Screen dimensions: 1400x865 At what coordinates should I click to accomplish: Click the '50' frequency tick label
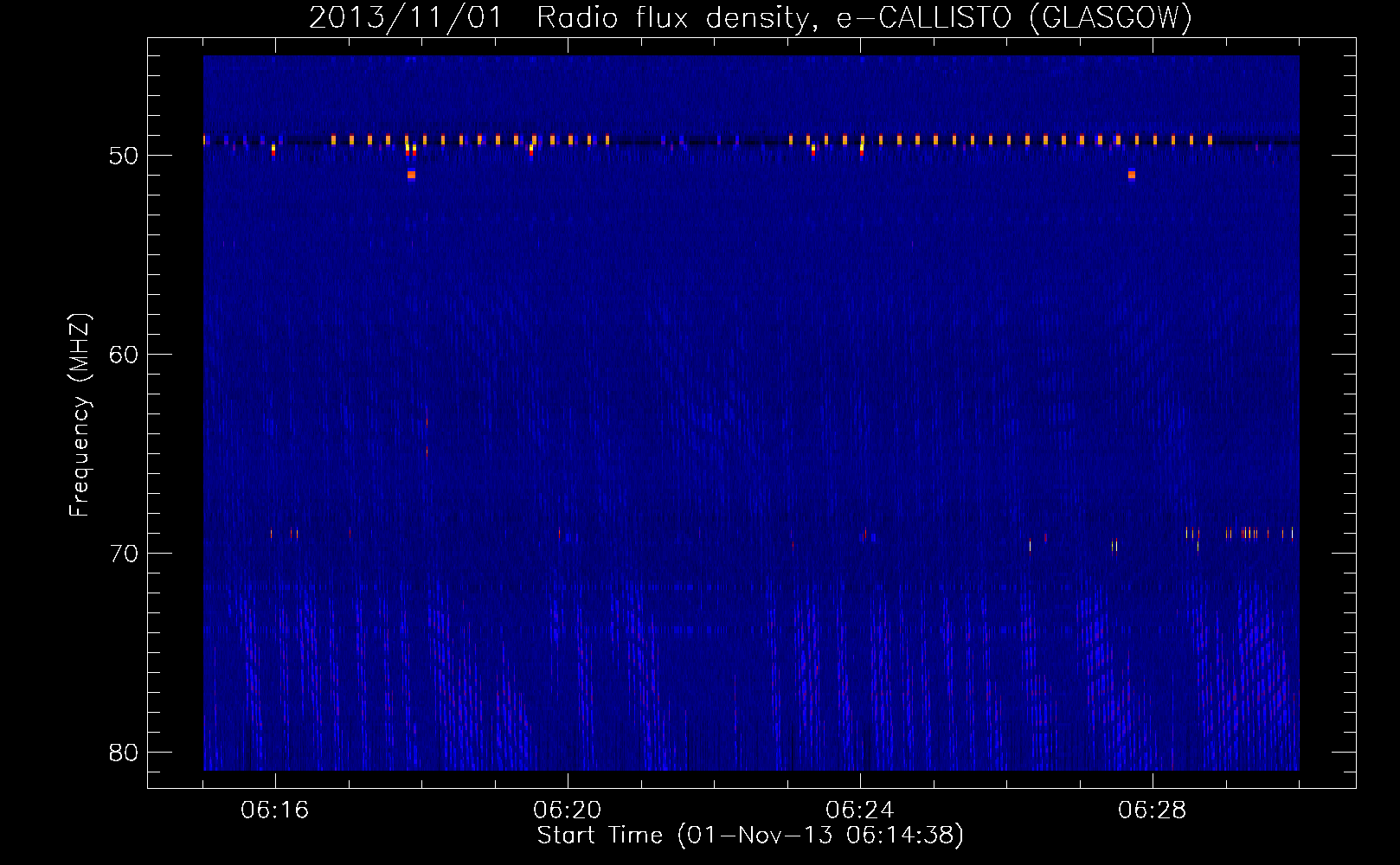click(124, 156)
